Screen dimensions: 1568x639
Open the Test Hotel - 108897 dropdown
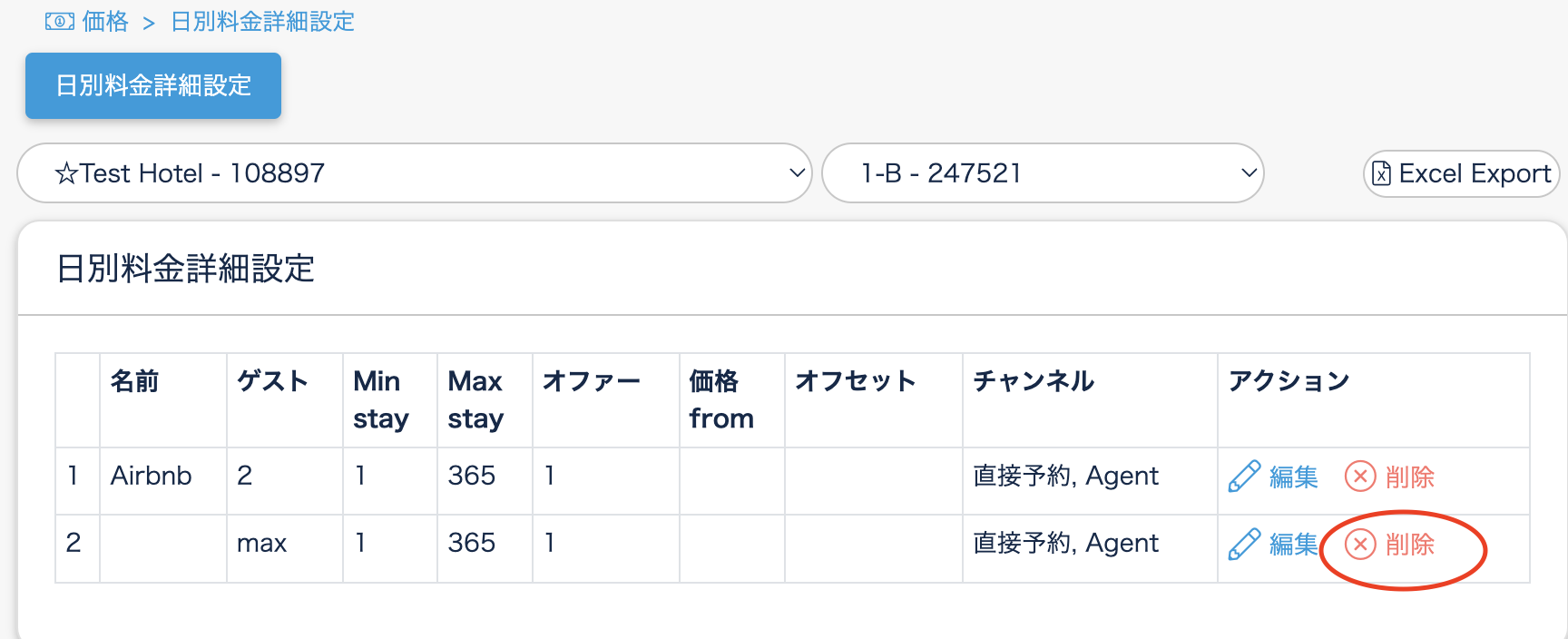click(x=414, y=172)
